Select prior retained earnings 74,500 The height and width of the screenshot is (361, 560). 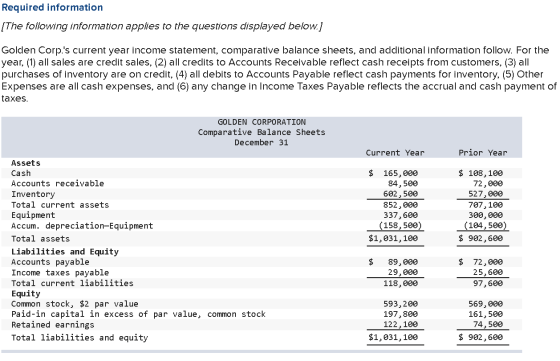tap(488, 325)
